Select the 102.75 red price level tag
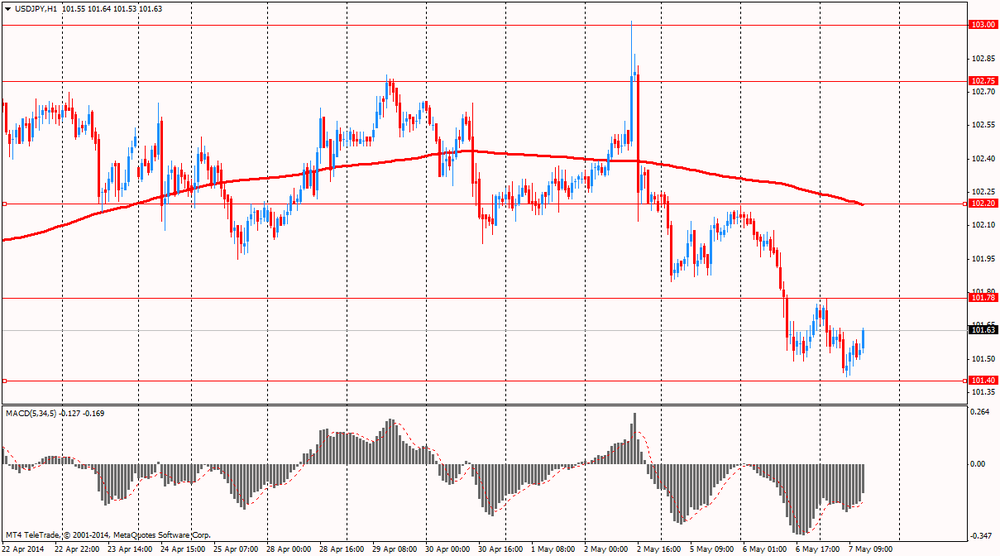Screen dimensions: 1000x556 982,81
